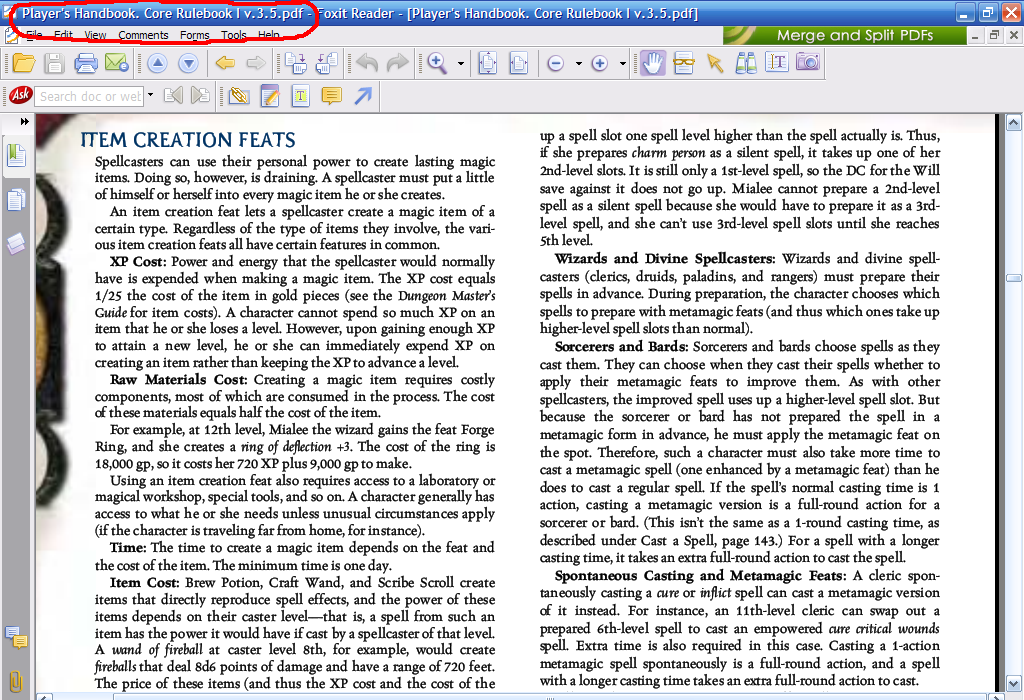Open the Edit menu
Screen dimensions: 1024x700
[63, 35]
